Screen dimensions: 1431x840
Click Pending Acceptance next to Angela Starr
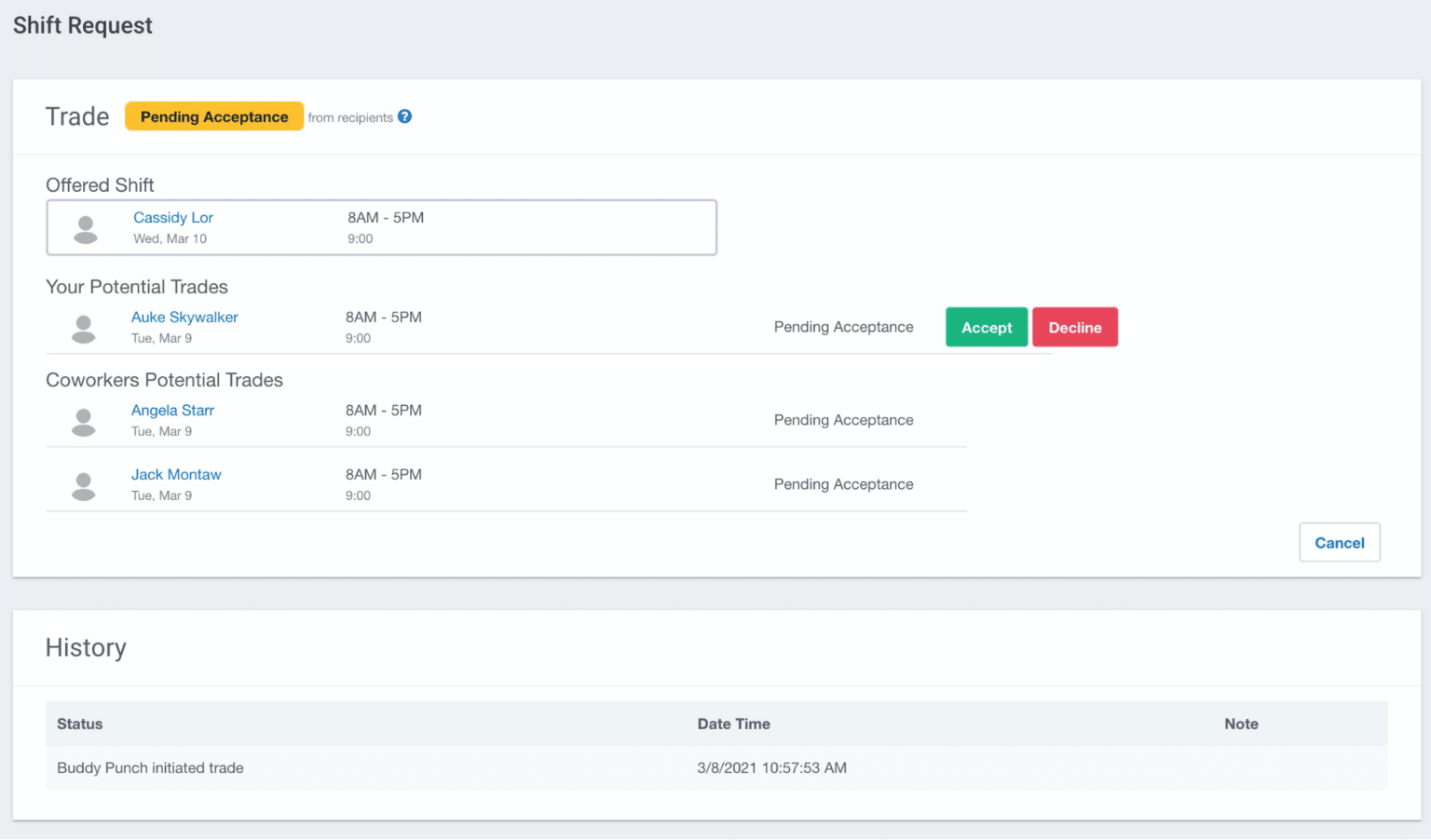coord(843,420)
